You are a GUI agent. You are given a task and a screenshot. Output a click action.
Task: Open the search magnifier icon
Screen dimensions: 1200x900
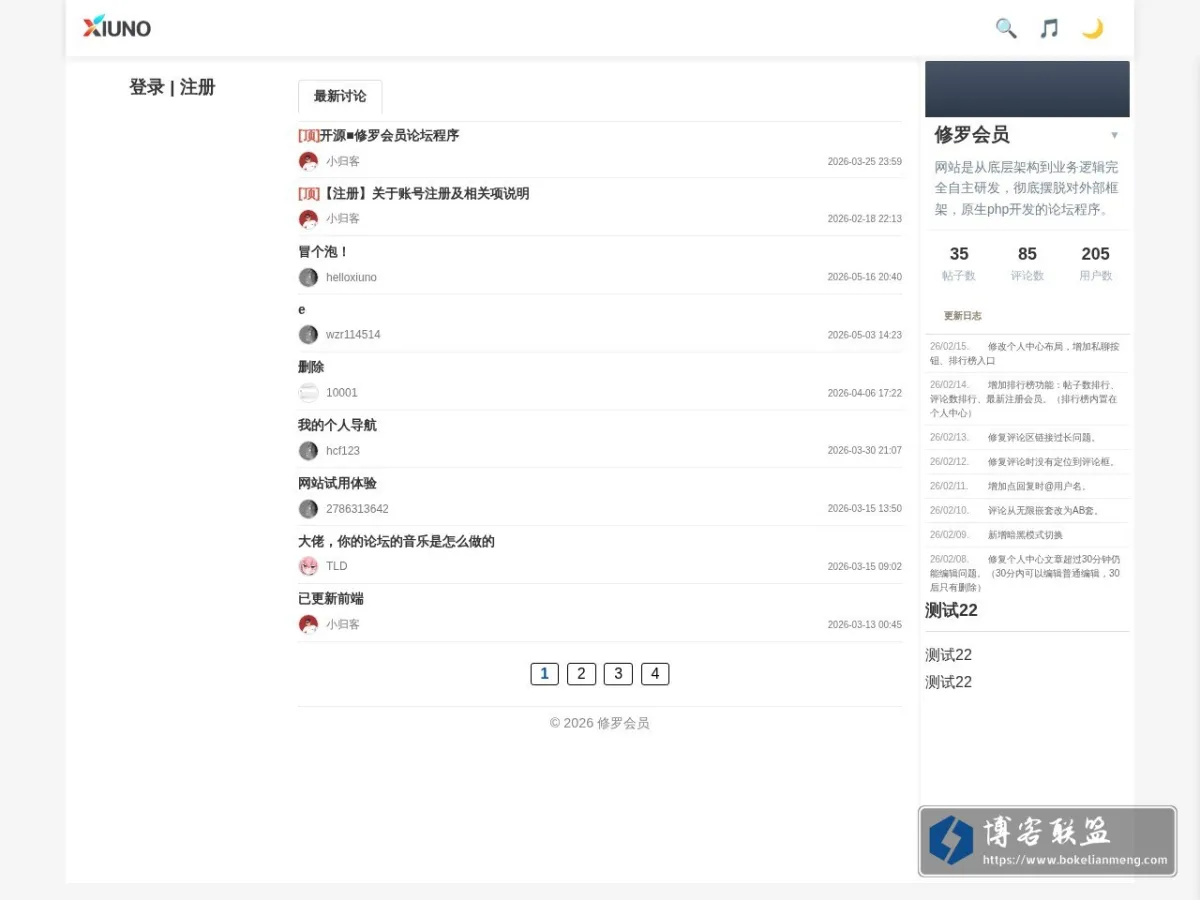pyautogui.click(x=1006, y=28)
